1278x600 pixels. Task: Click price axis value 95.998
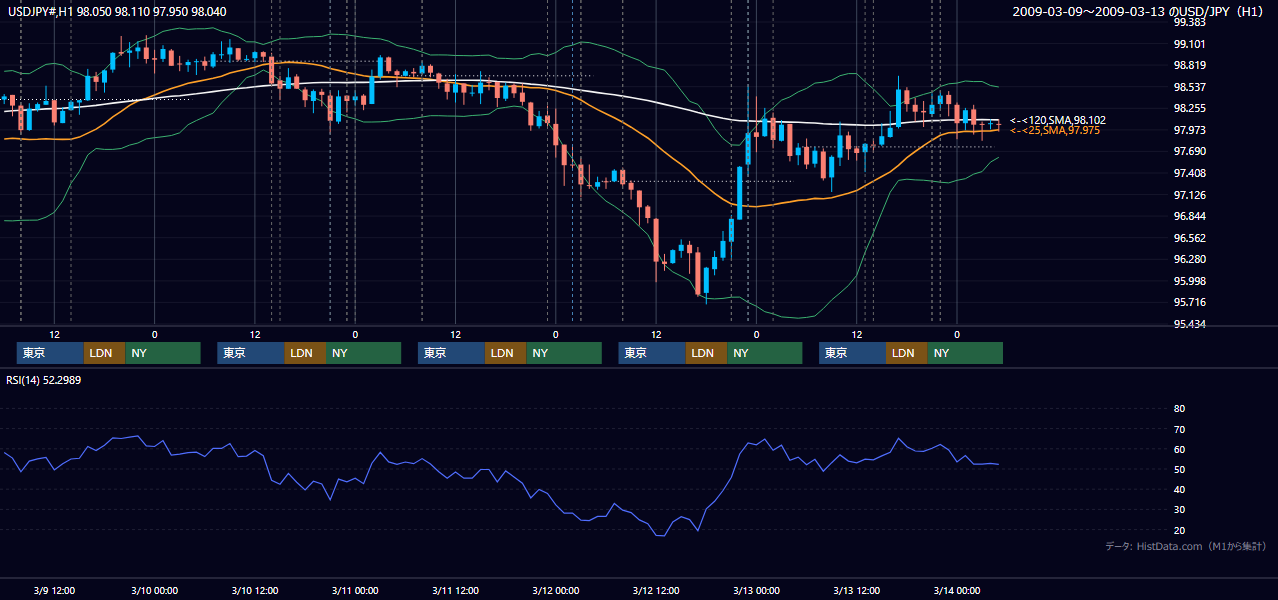1189,281
